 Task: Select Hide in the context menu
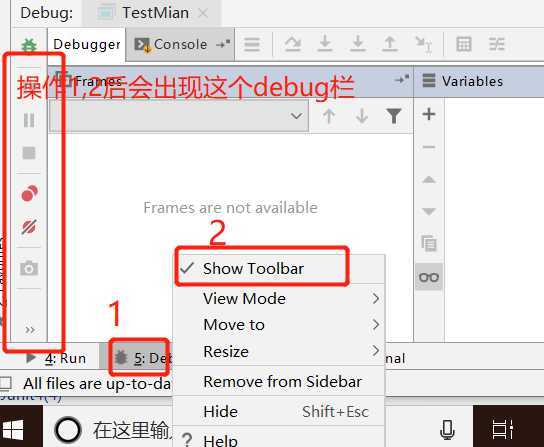coord(279,412)
